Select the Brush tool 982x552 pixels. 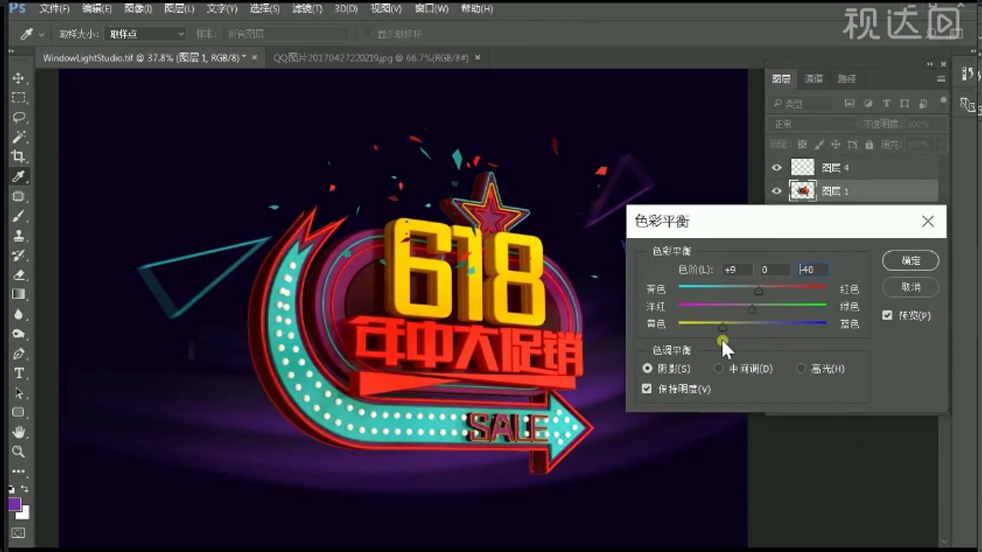(19, 216)
